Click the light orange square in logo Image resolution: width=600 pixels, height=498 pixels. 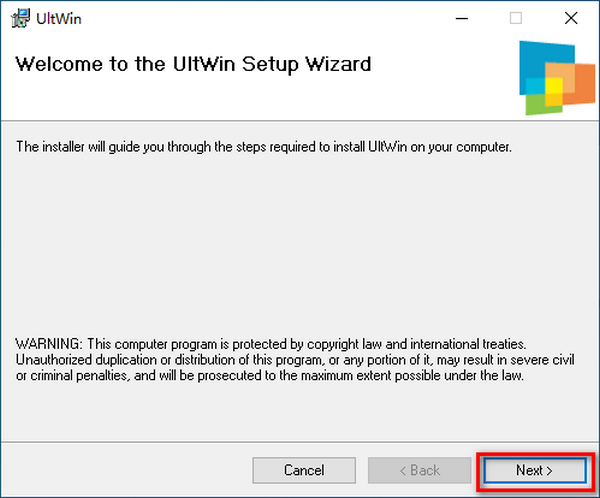560,70
